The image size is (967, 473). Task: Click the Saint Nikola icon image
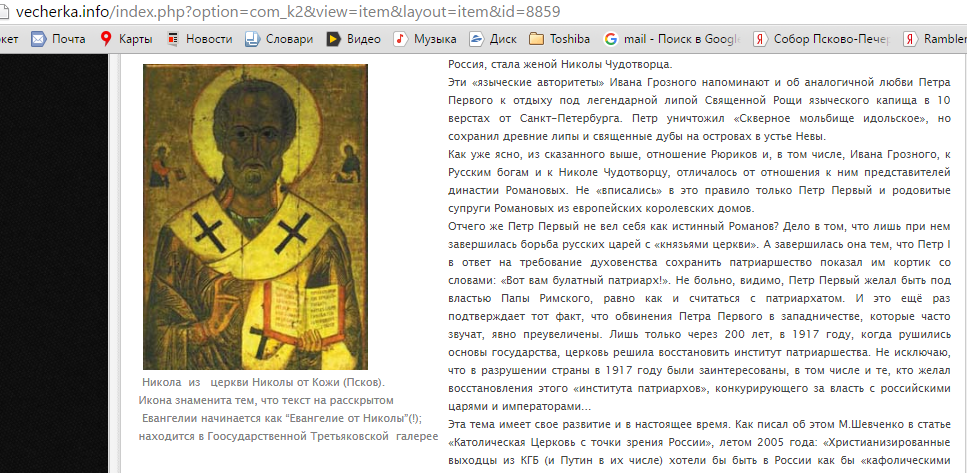click(255, 216)
